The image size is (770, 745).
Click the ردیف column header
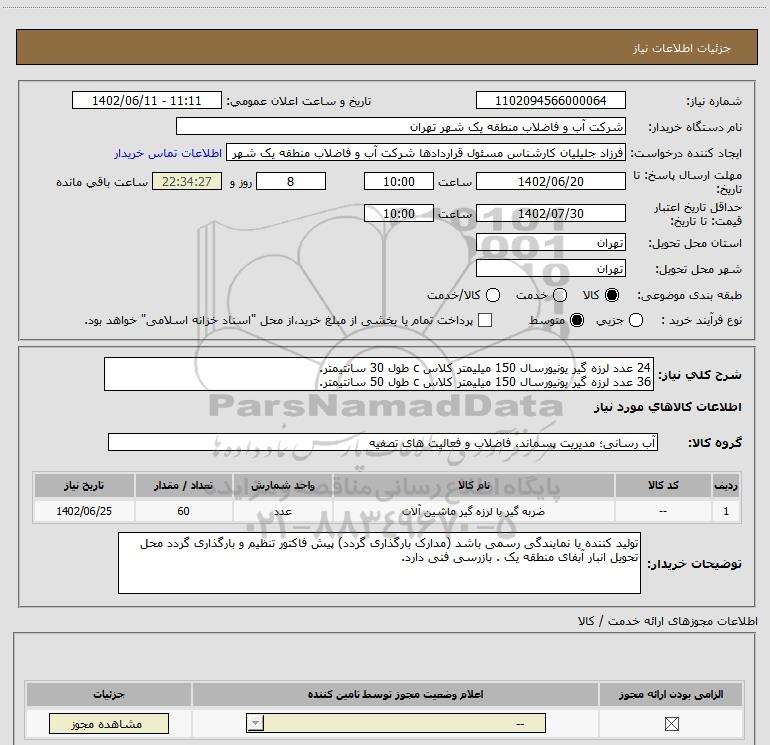tap(726, 485)
